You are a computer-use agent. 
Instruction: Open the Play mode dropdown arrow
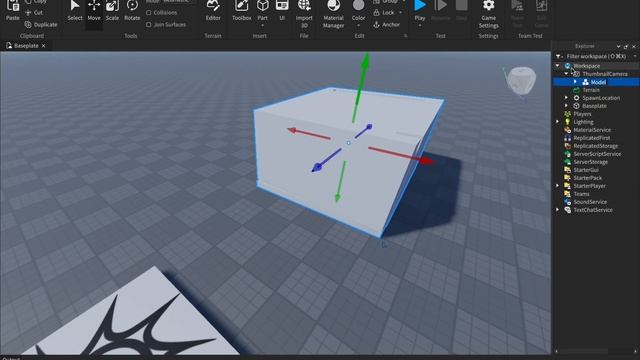click(420, 26)
